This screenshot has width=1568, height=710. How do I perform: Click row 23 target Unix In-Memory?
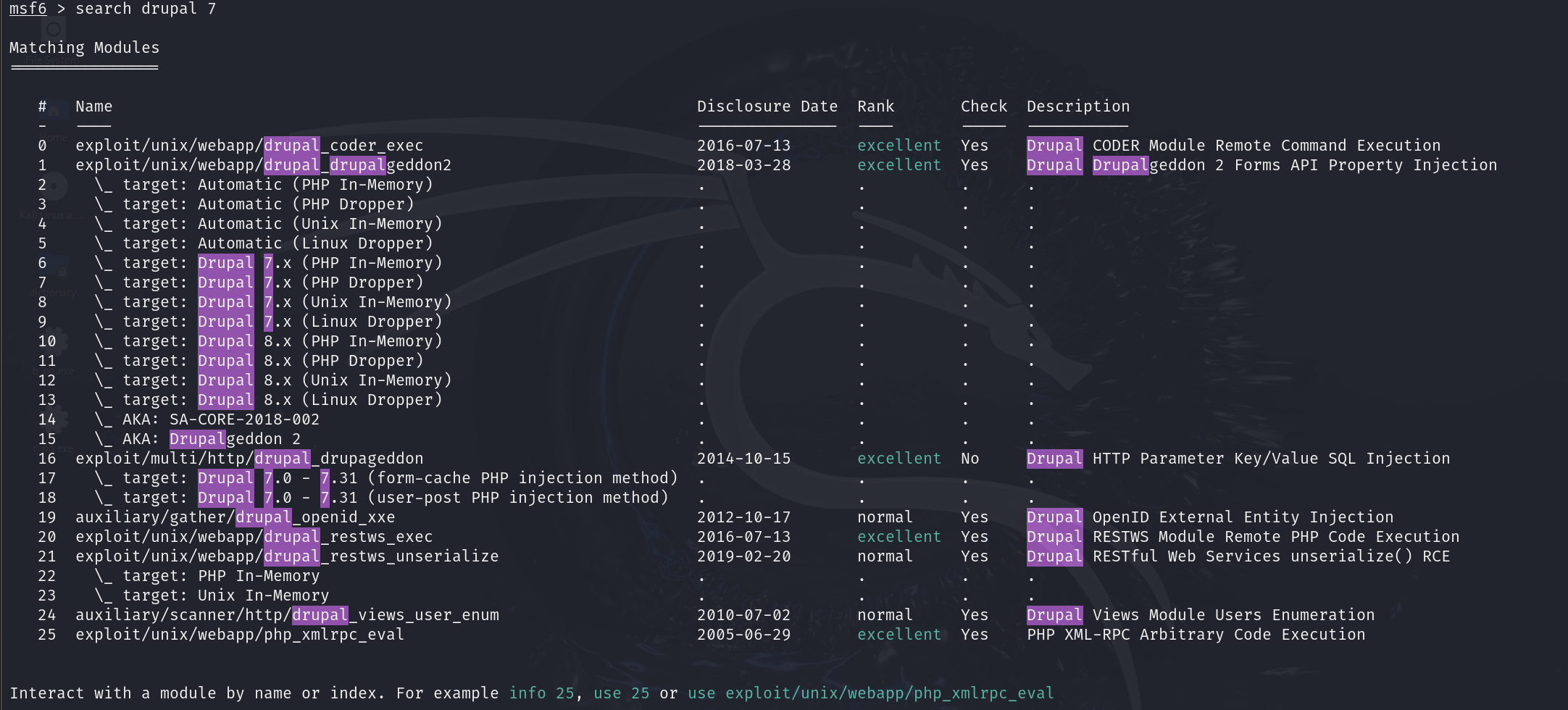(x=212, y=596)
